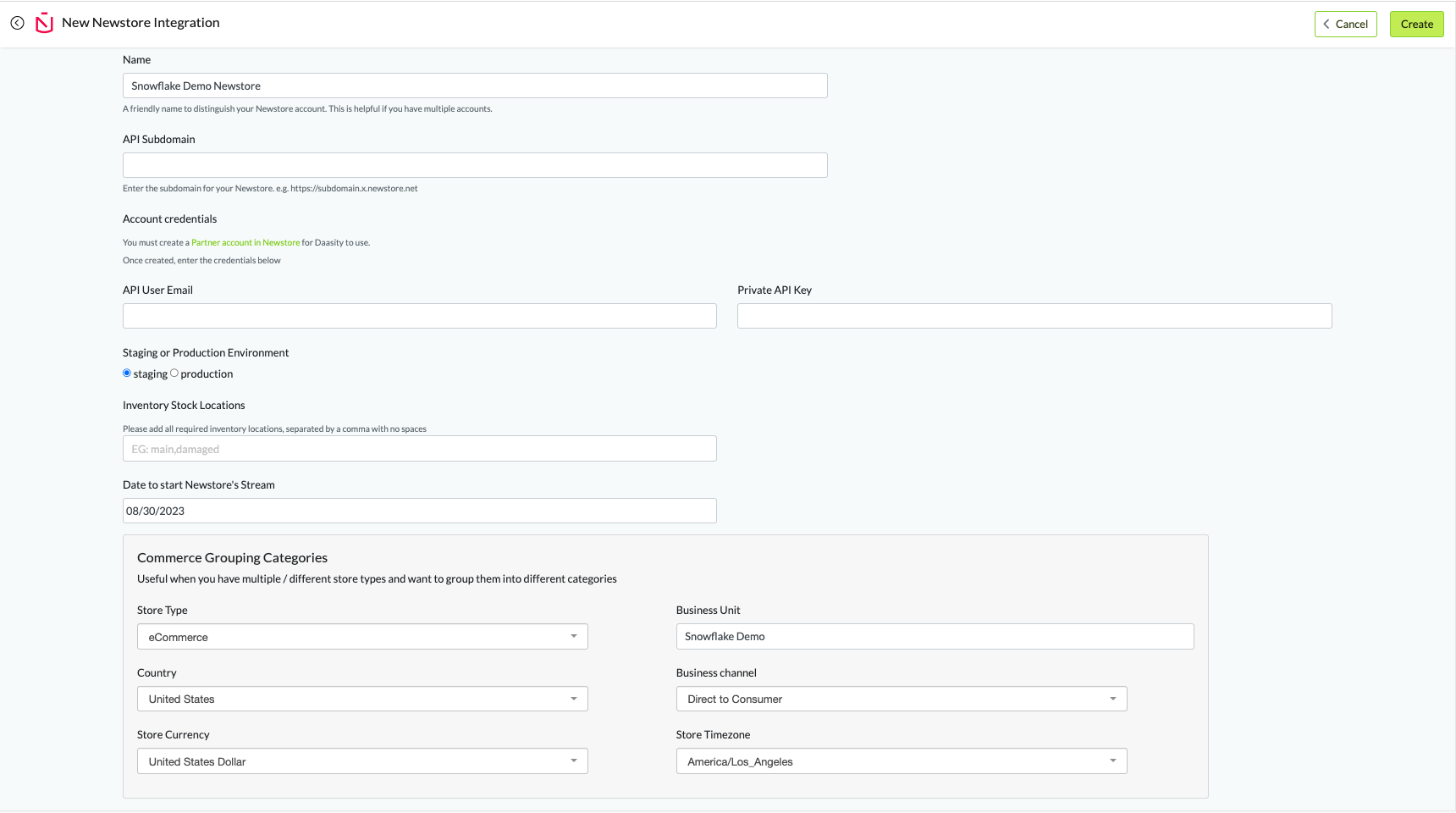This screenshot has width=1456, height=813.
Task: Expand the Business channel dropdown
Action: [901, 699]
